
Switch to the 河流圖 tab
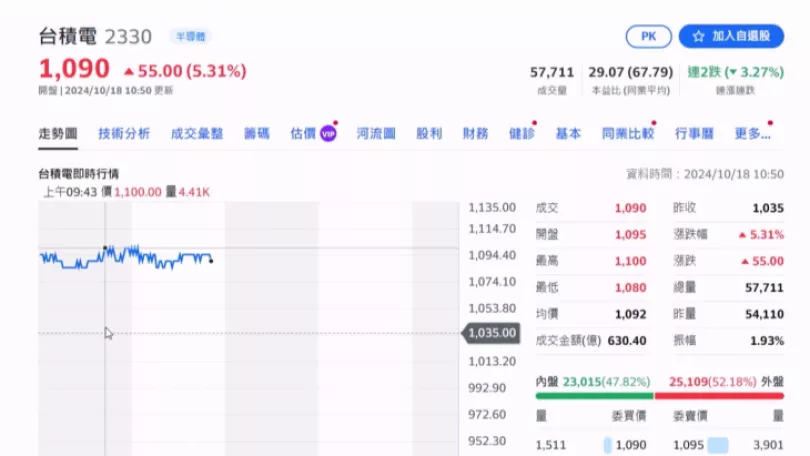pyautogui.click(x=376, y=134)
